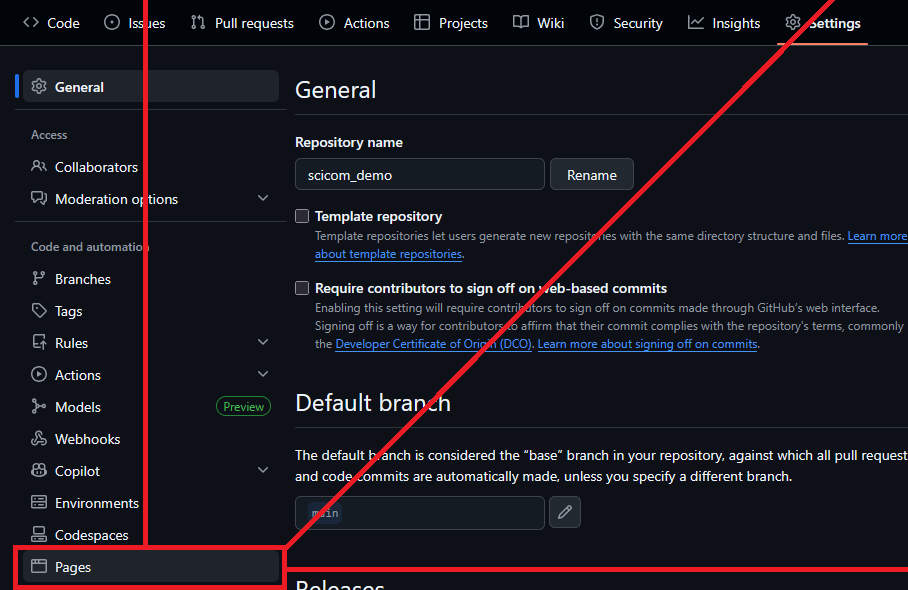Click the Webhooks icon in sidebar
908x590 pixels.
[x=39, y=439]
